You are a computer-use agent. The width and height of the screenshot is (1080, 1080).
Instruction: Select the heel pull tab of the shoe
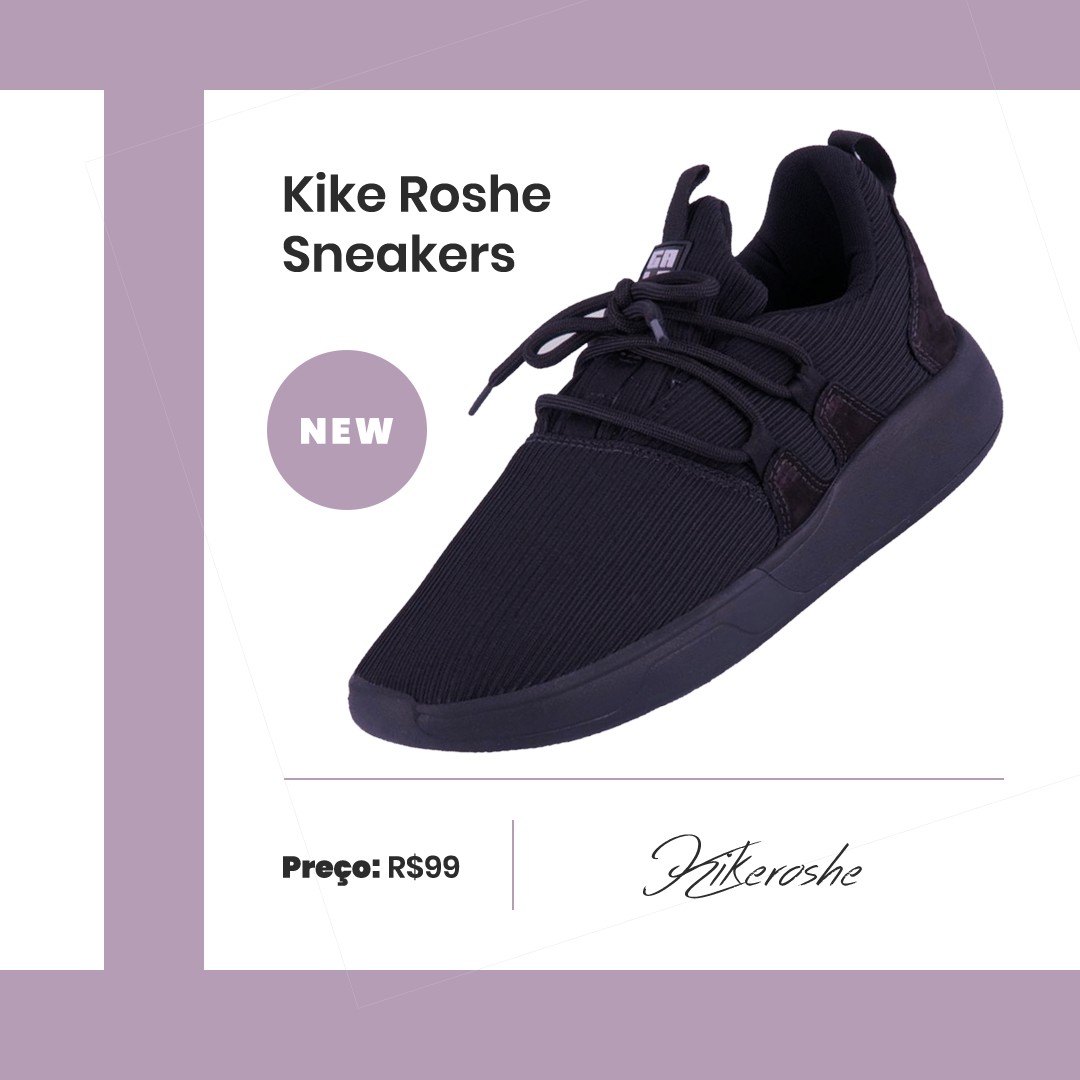point(861,155)
